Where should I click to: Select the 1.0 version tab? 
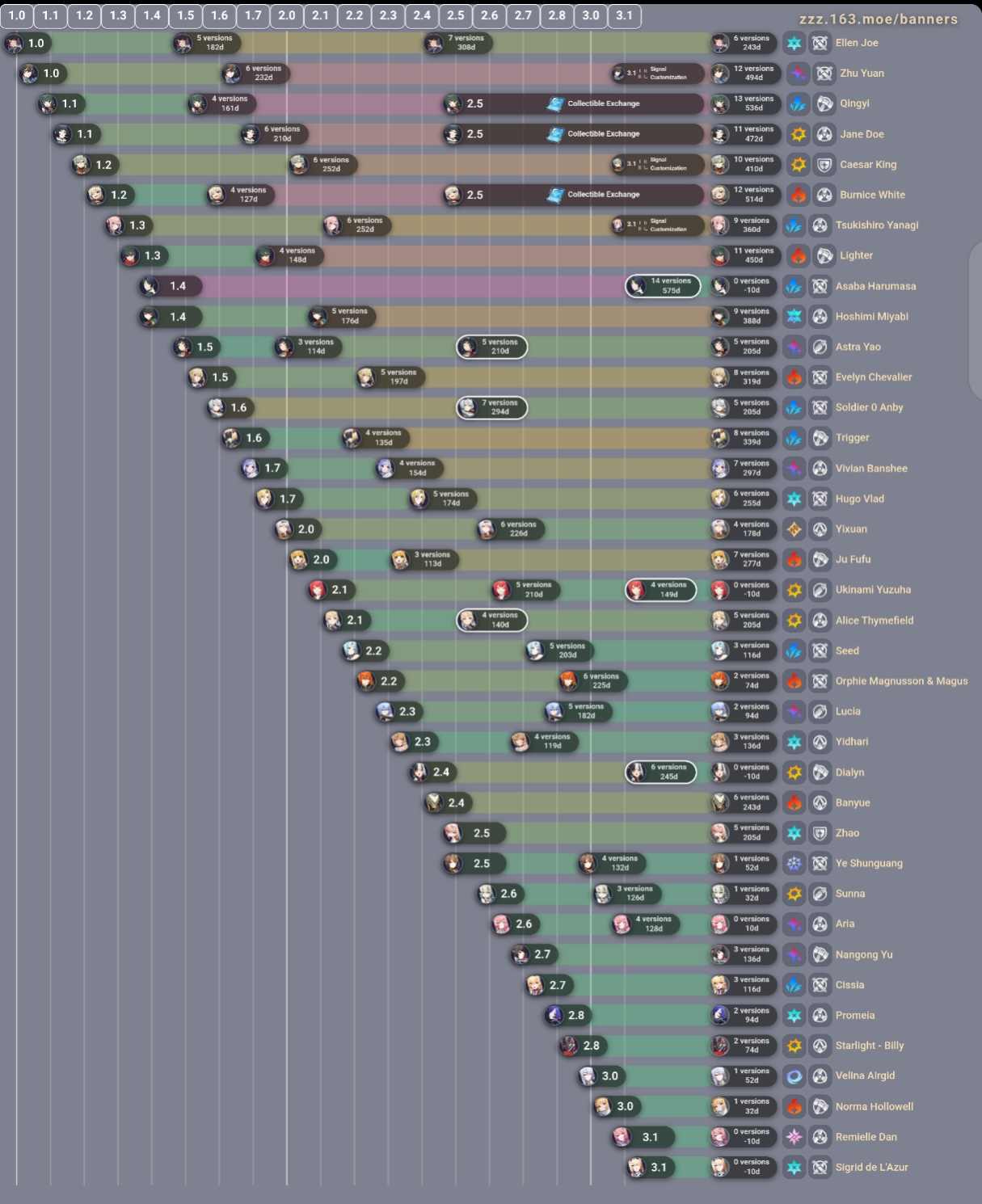click(x=16, y=15)
